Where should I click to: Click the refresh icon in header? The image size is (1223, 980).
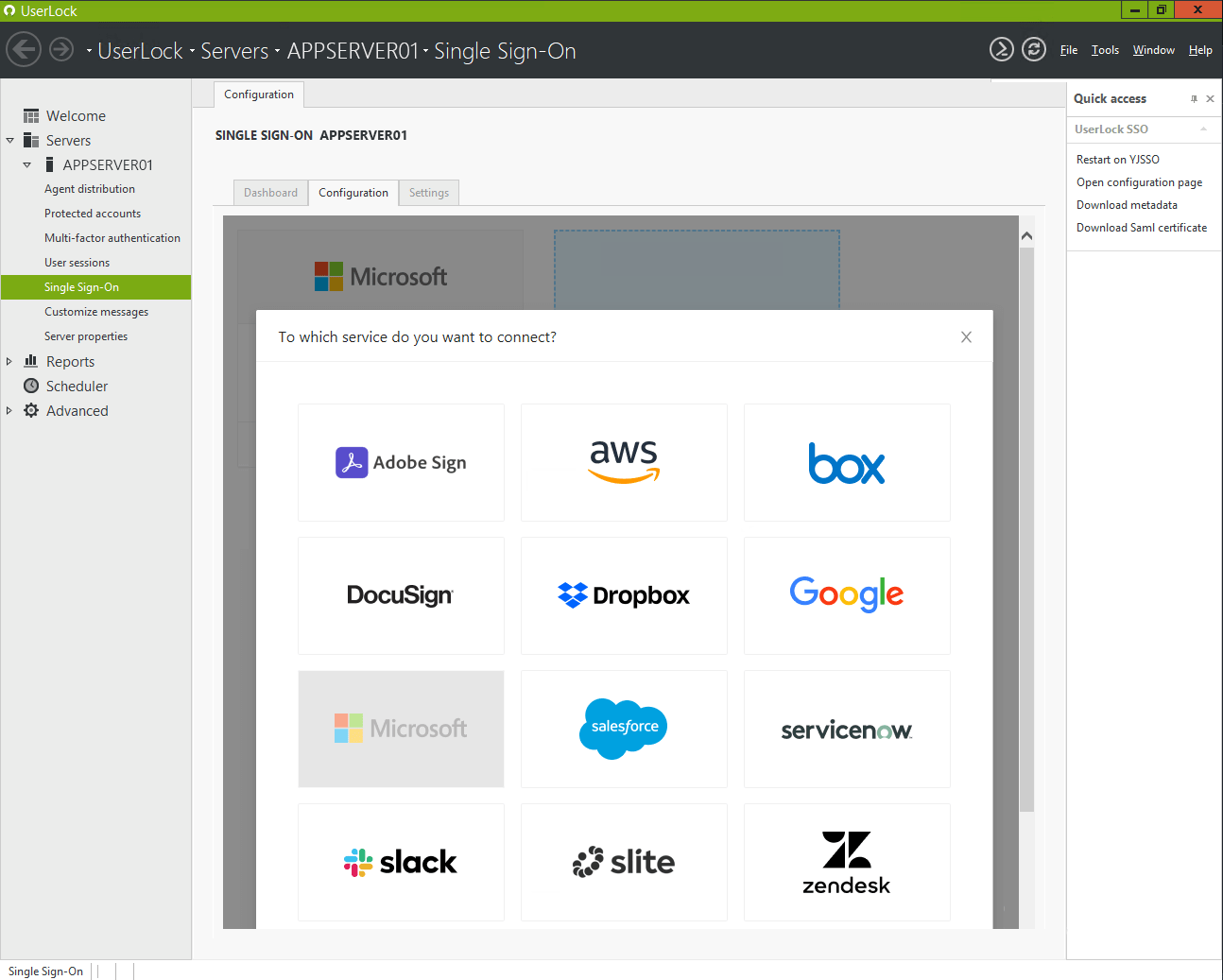1034,49
